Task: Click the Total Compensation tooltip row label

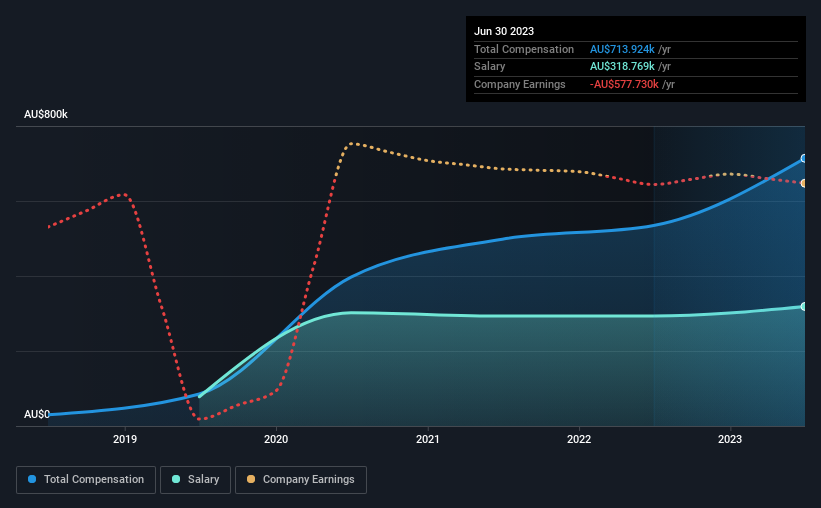Action: (524, 49)
